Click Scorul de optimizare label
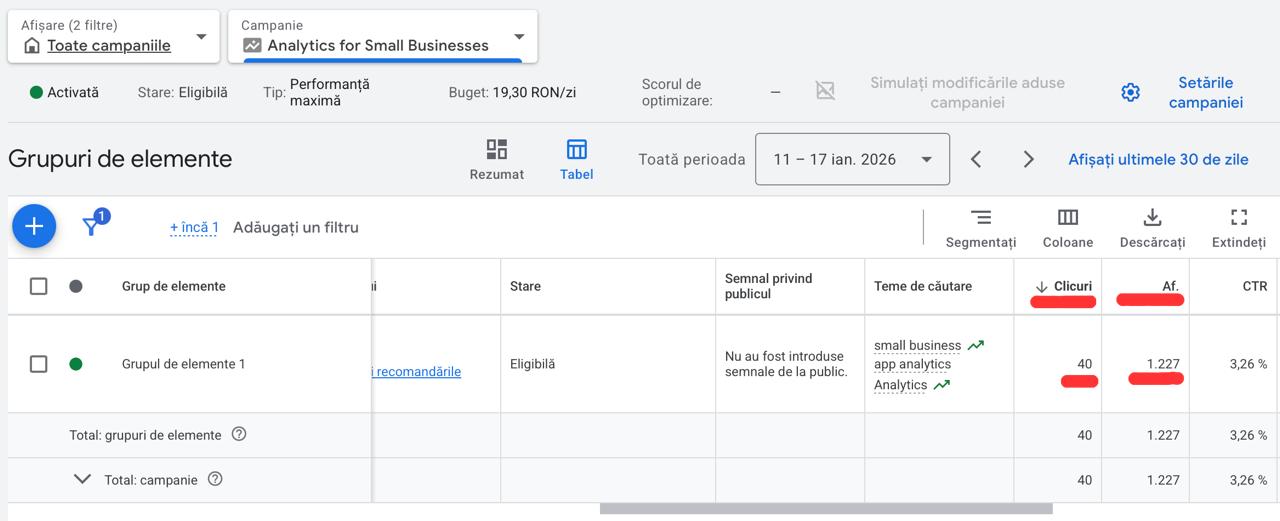This screenshot has height=521, width=1280. (677, 92)
